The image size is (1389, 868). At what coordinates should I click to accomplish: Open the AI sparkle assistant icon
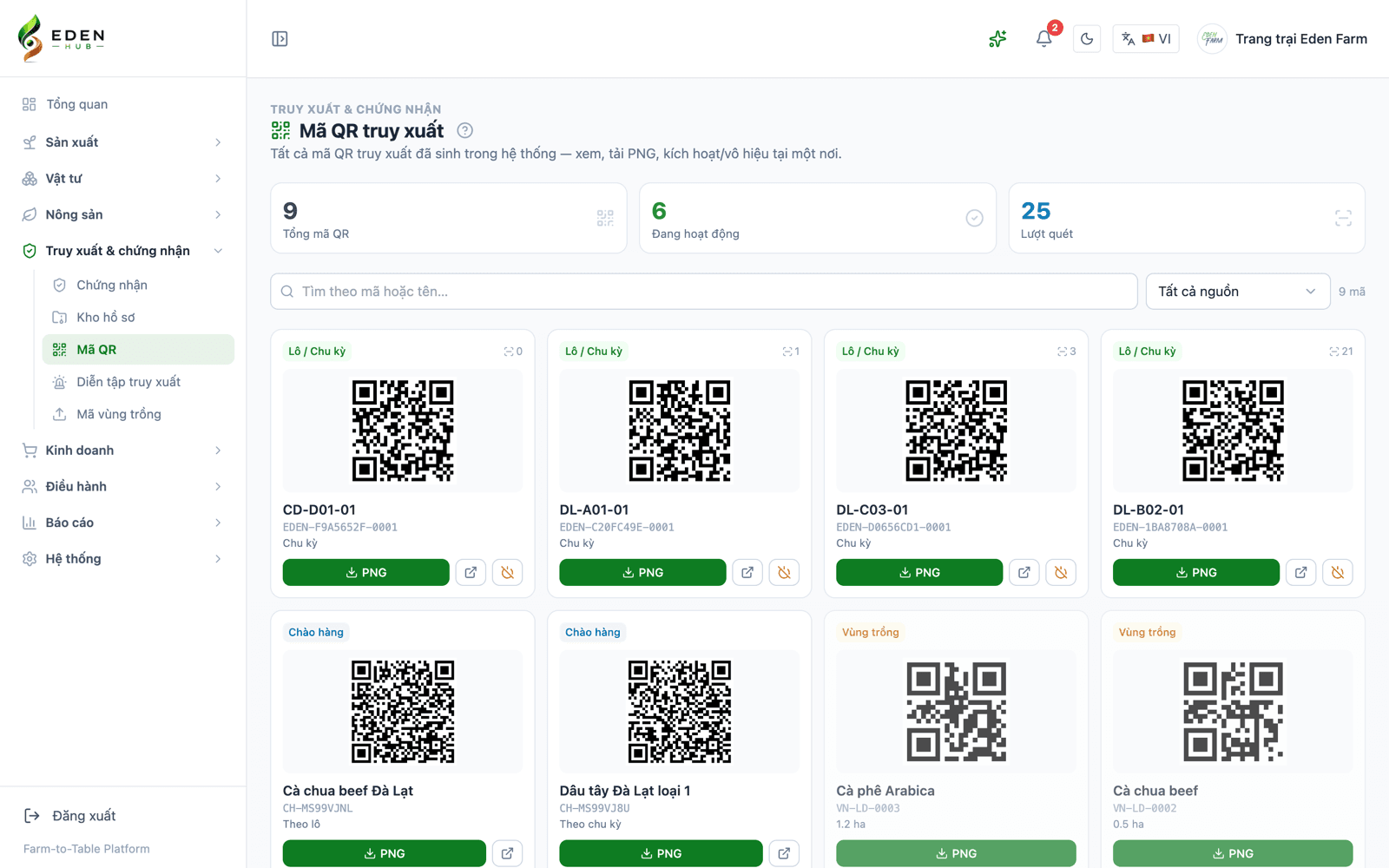997,39
